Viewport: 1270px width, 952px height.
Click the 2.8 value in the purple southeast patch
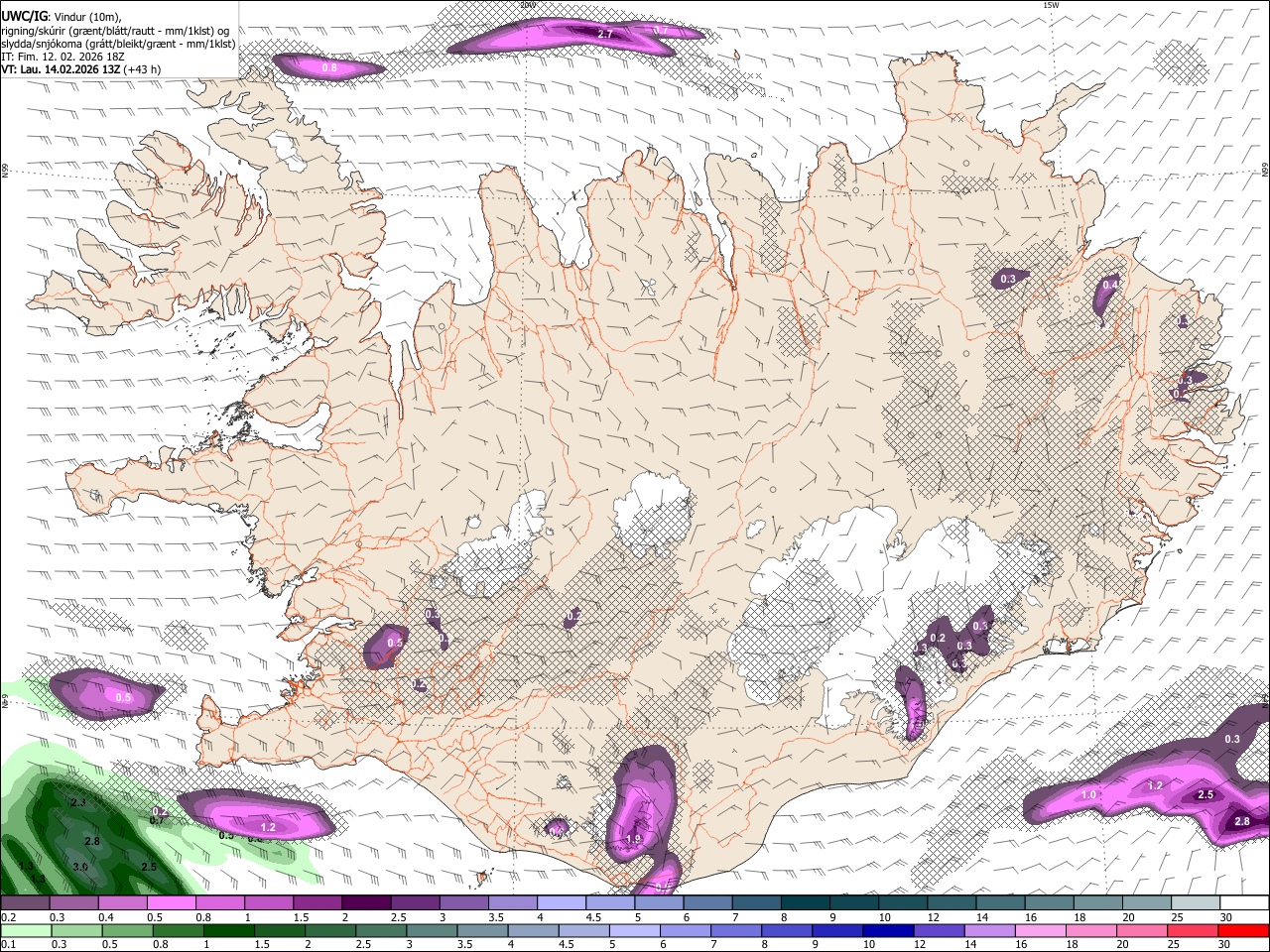pos(1241,821)
